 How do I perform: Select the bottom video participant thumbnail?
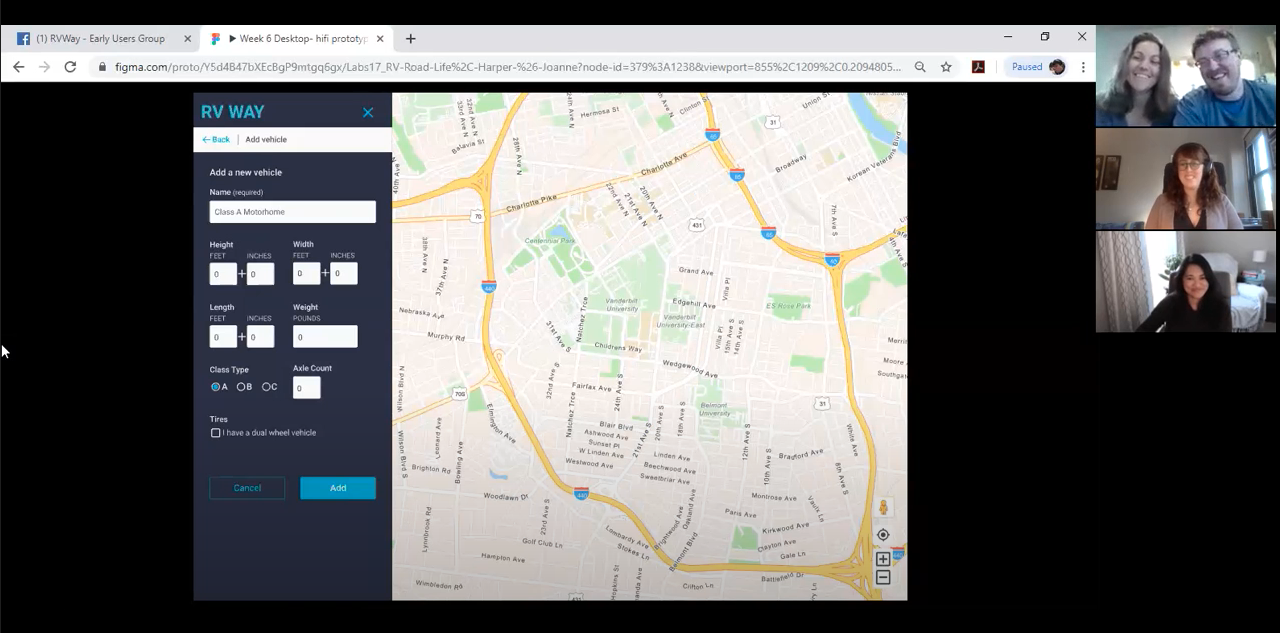[1185, 282]
